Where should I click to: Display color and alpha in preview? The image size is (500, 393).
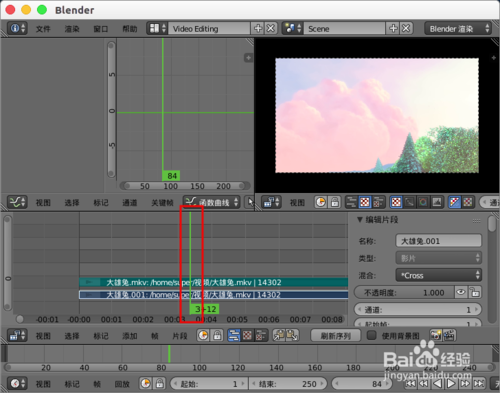(x=454, y=202)
